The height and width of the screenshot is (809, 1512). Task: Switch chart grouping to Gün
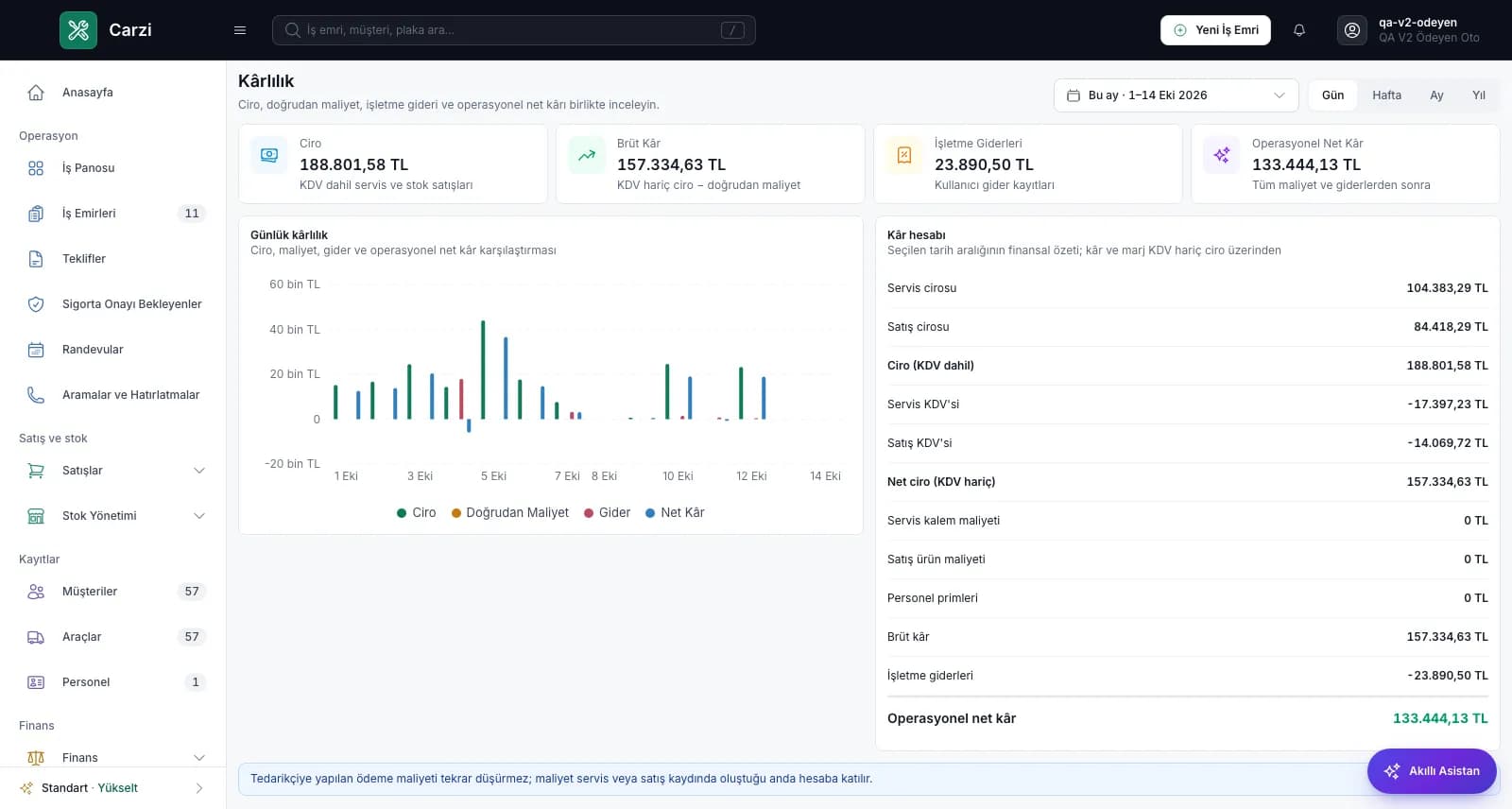click(x=1332, y=95)
